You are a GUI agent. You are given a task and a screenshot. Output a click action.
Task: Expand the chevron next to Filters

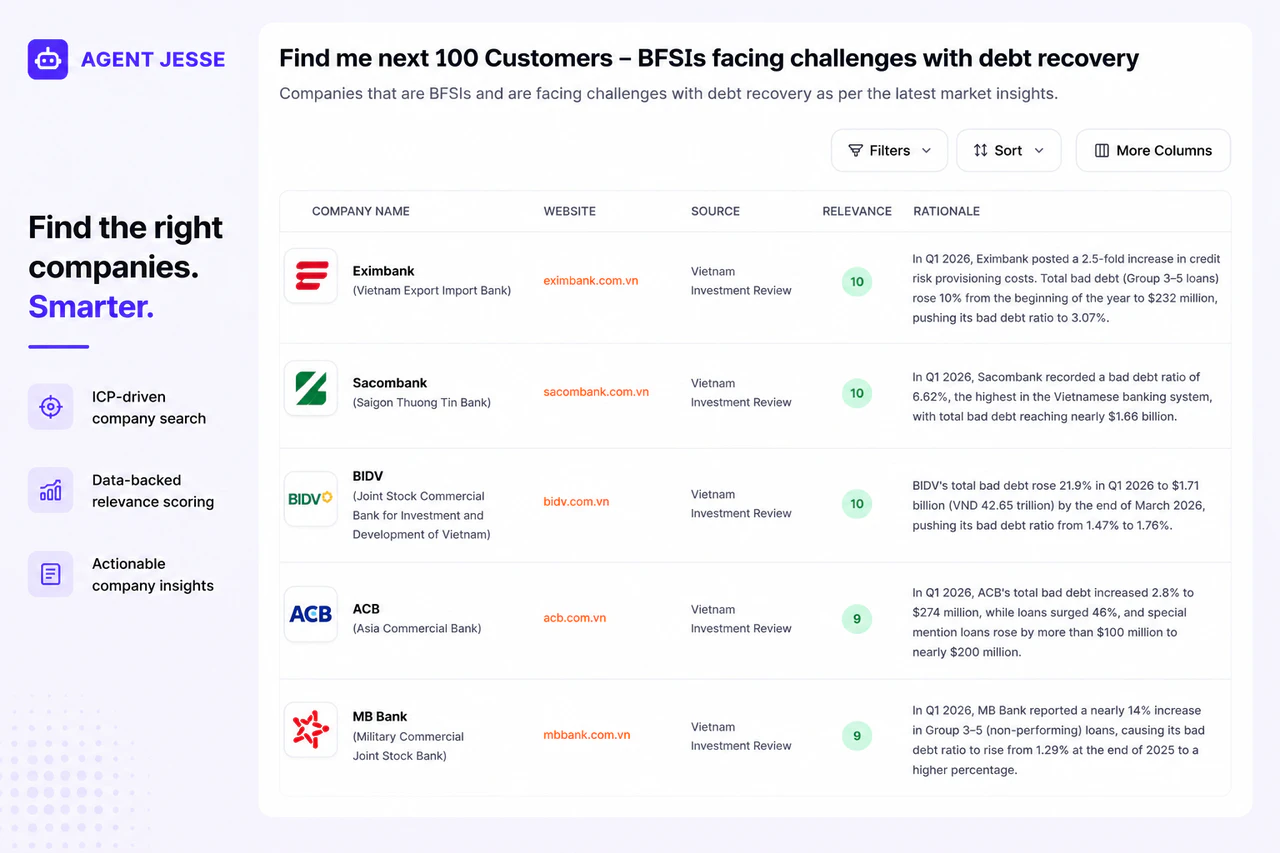pos(926,150)
